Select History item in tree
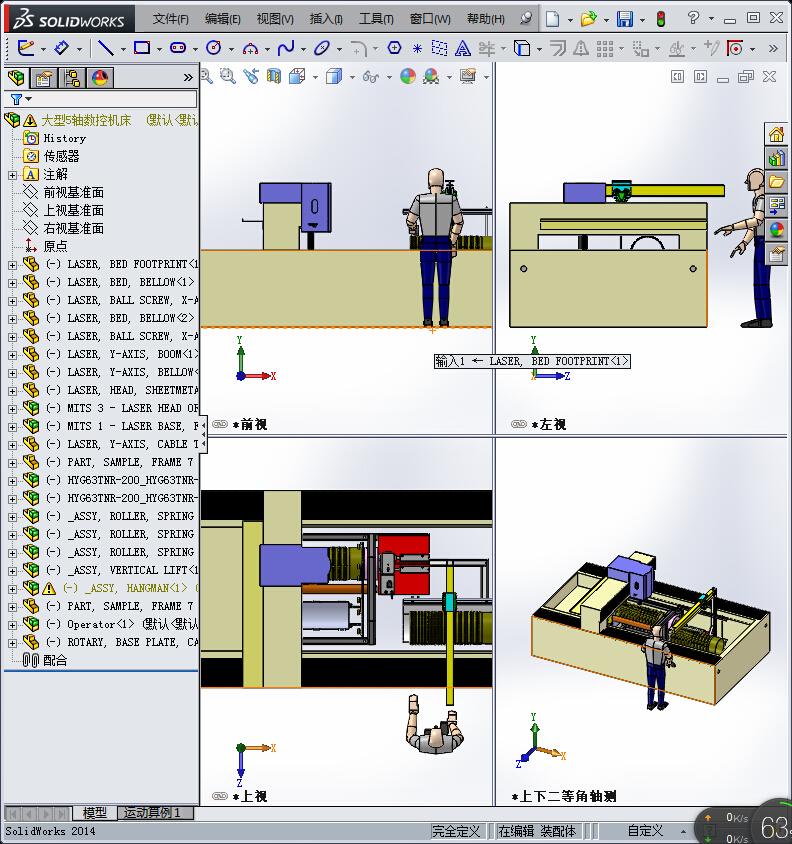Viewport: 792px width, 844px height. pos(65,138)
